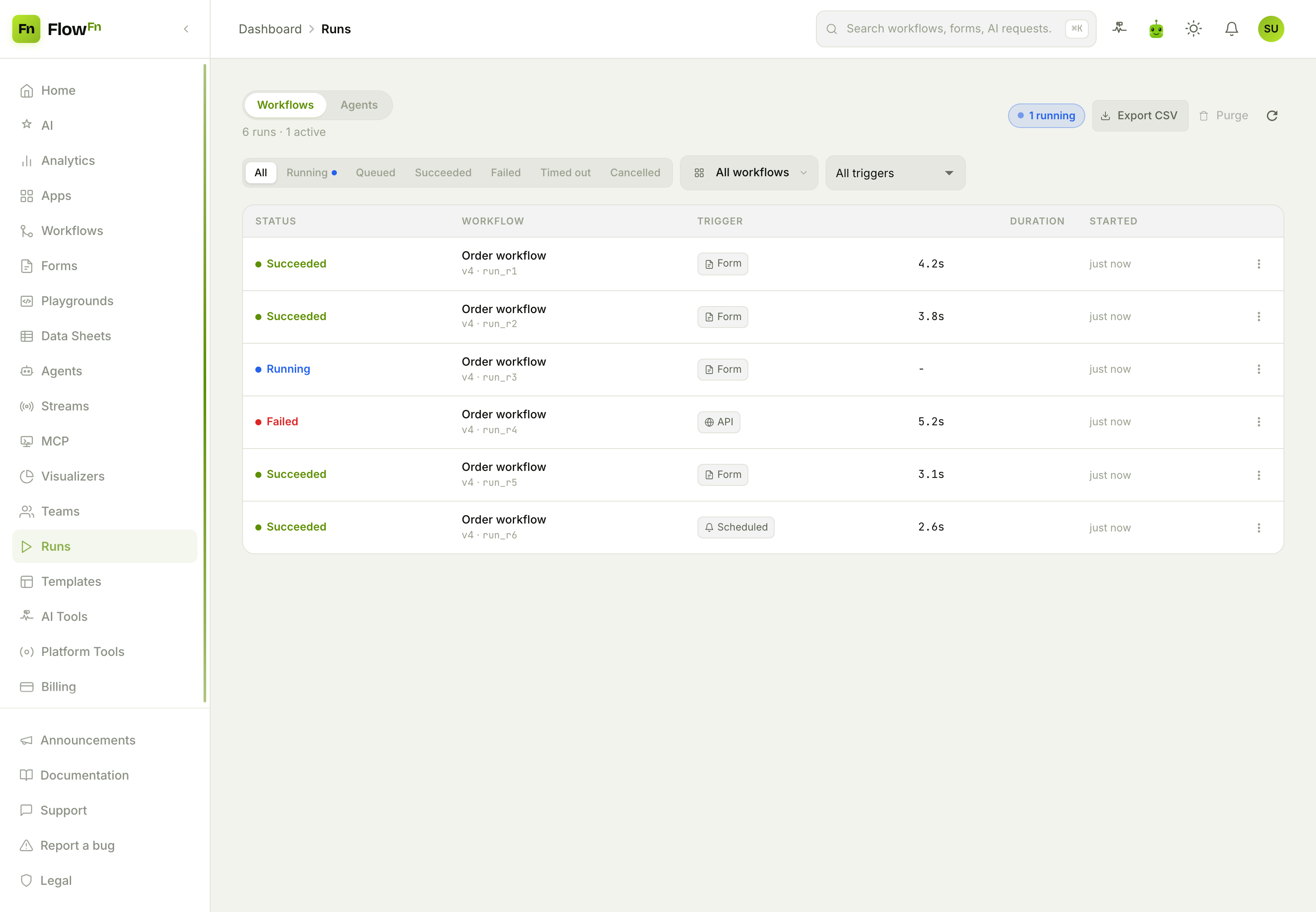
Task: Open Data Sheets page
Action: [x=104, y=336]
